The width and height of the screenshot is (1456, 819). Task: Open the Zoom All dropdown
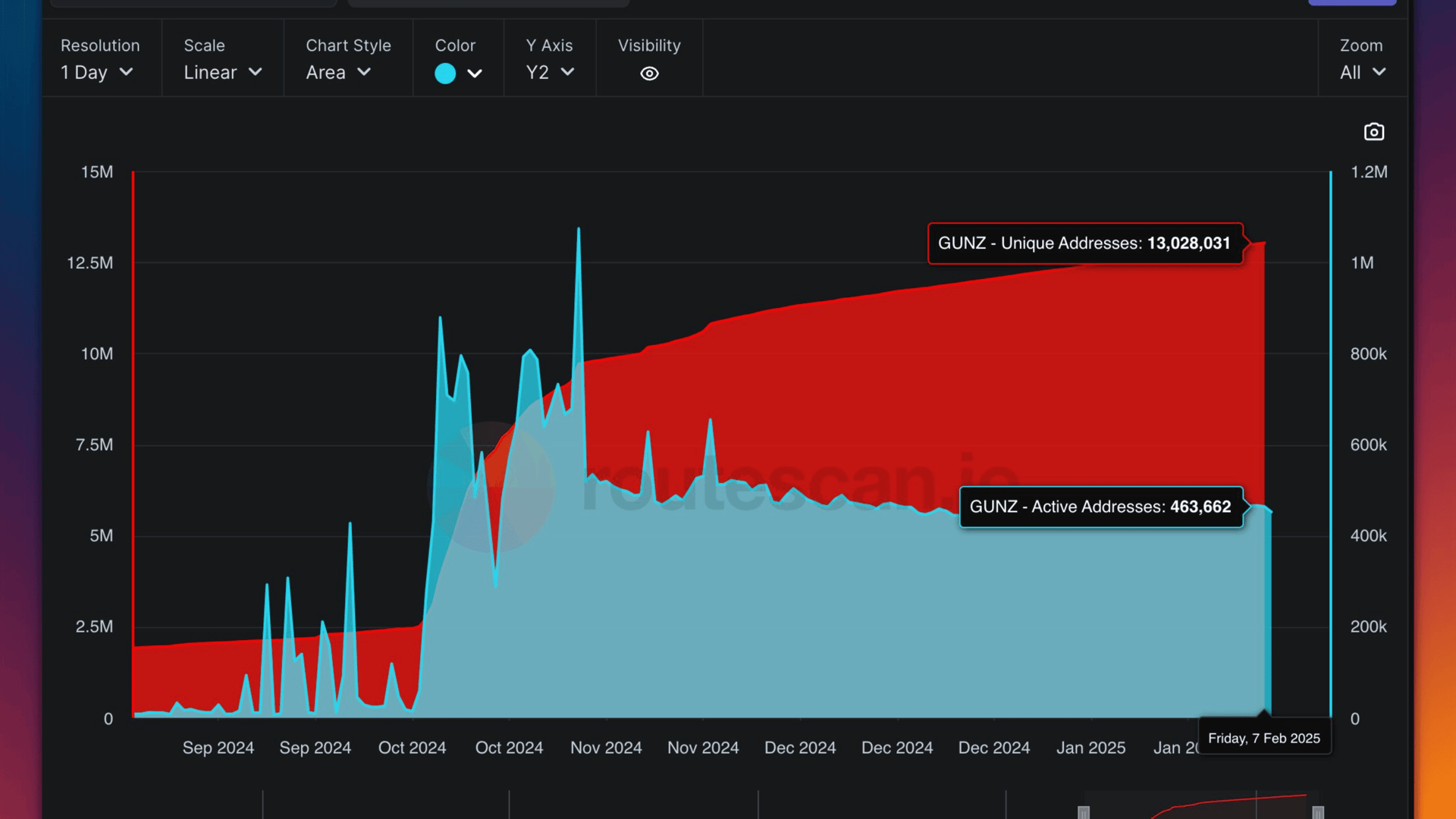[1361, 73]
